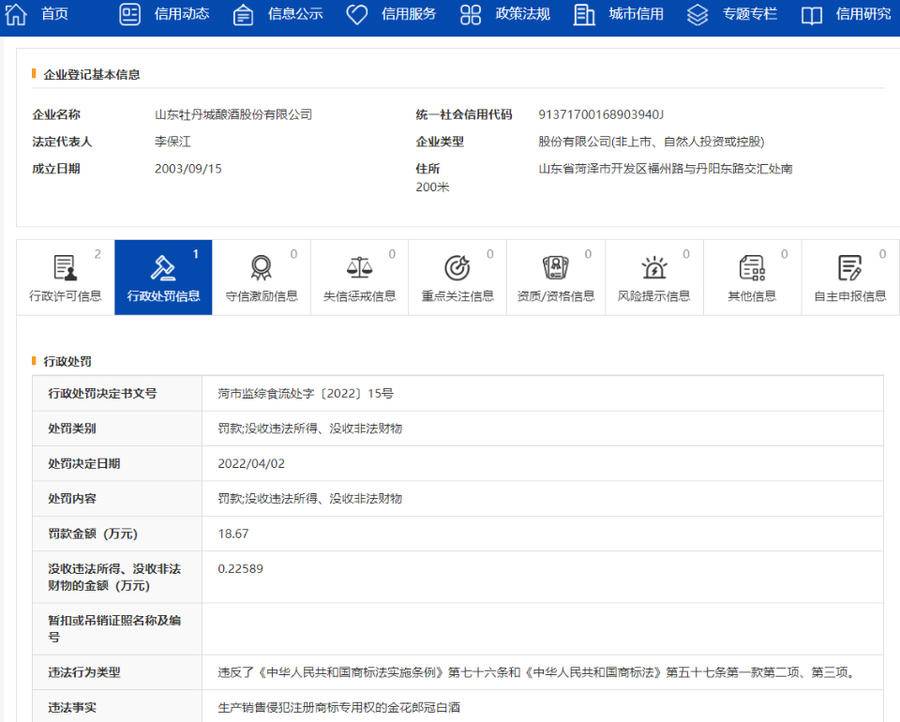Open 信息公示 navigation item
900x722 pixels.
pos(295,14)
